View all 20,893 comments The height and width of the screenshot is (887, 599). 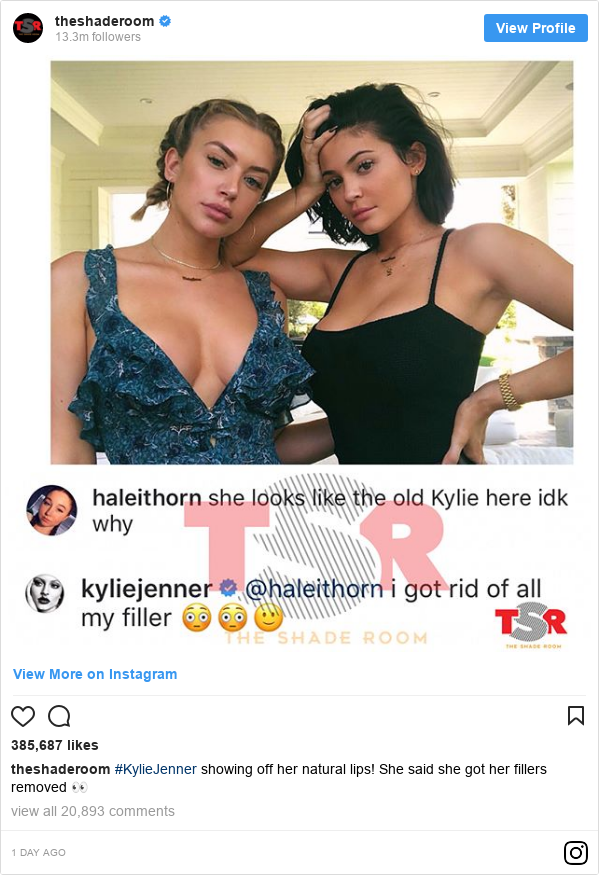click(93, 811)
